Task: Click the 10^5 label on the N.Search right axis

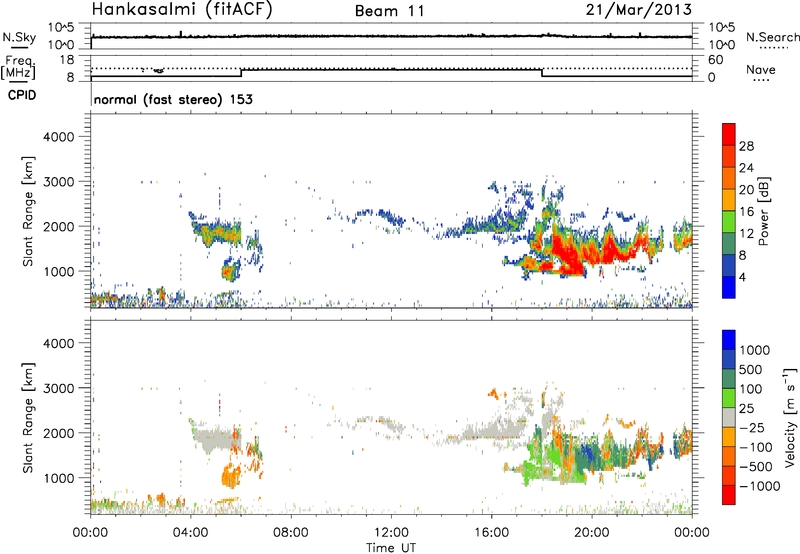Action: pos(722,28)
